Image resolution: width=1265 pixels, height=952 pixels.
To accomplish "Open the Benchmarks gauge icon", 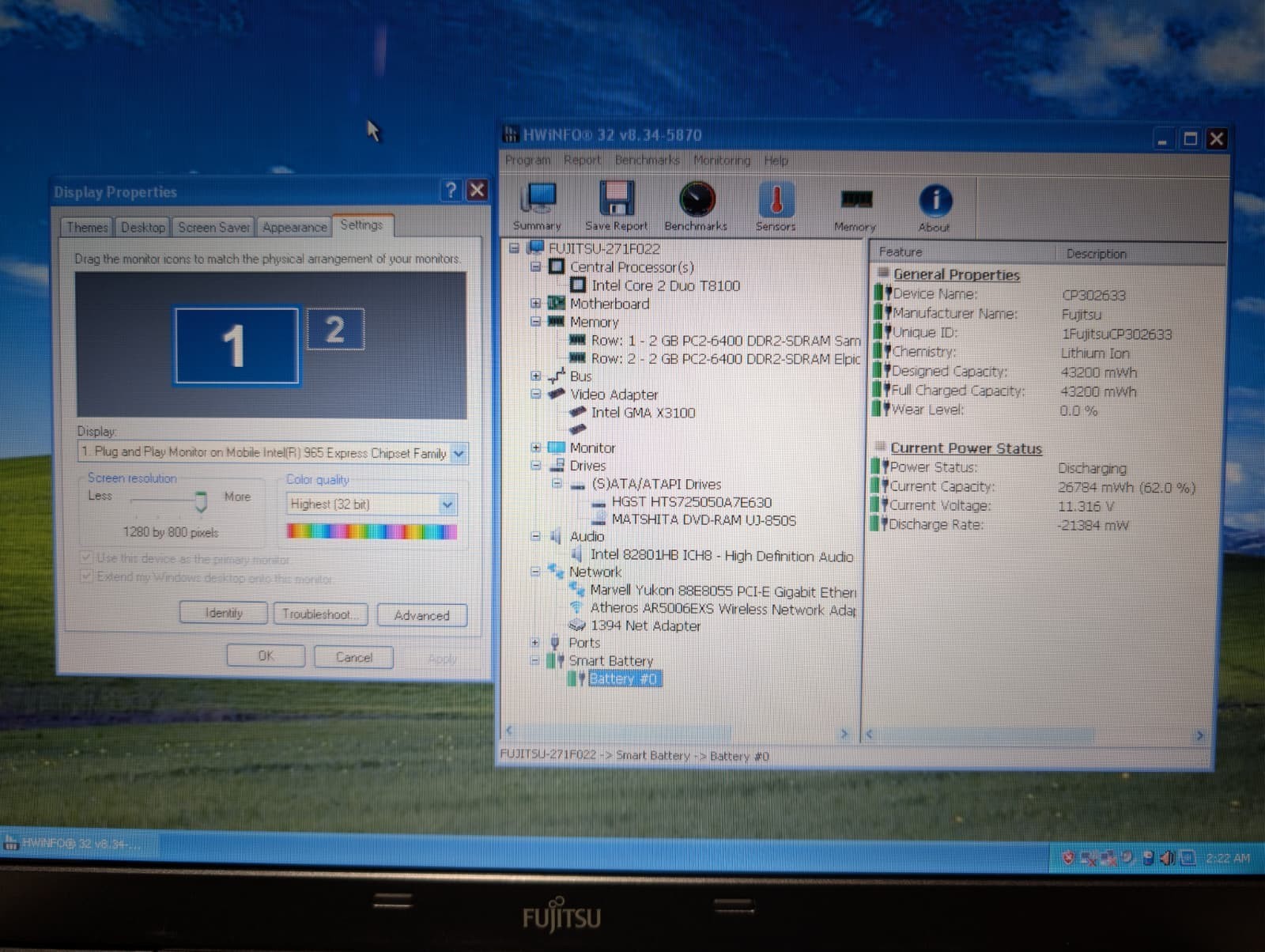I will (x=697, y=206).
